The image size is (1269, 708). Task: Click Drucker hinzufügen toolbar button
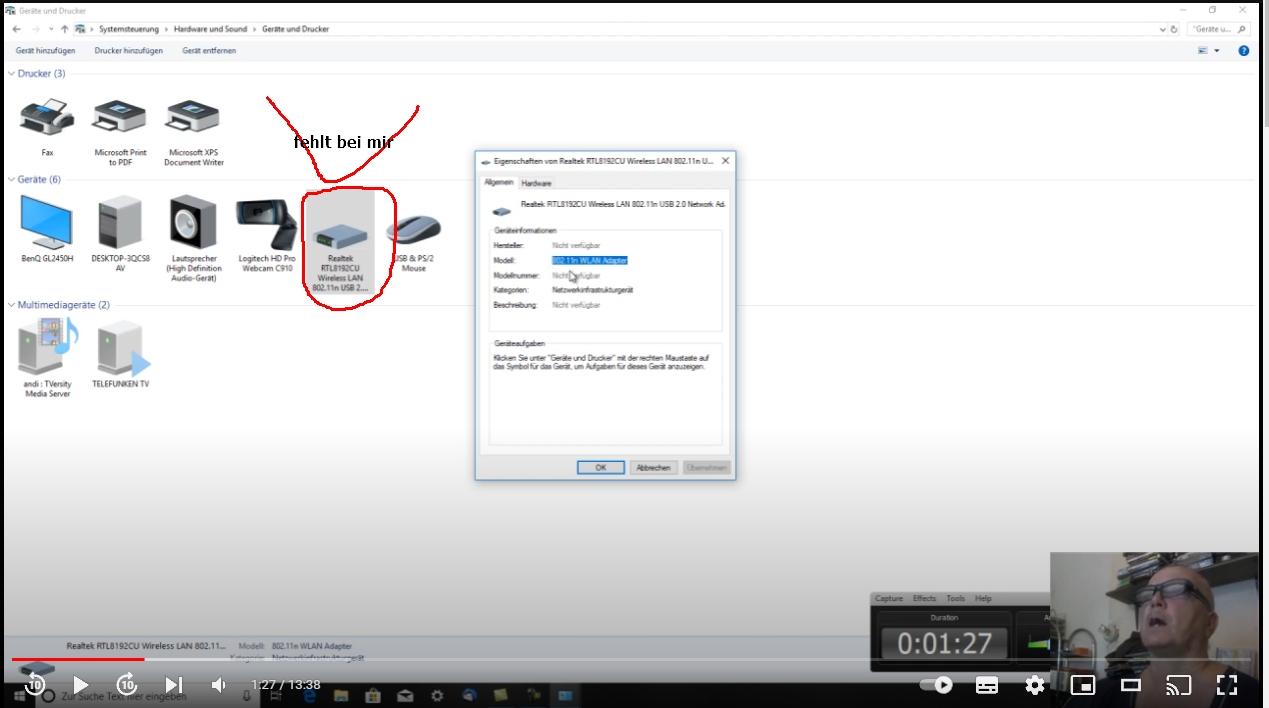(129, 50)
